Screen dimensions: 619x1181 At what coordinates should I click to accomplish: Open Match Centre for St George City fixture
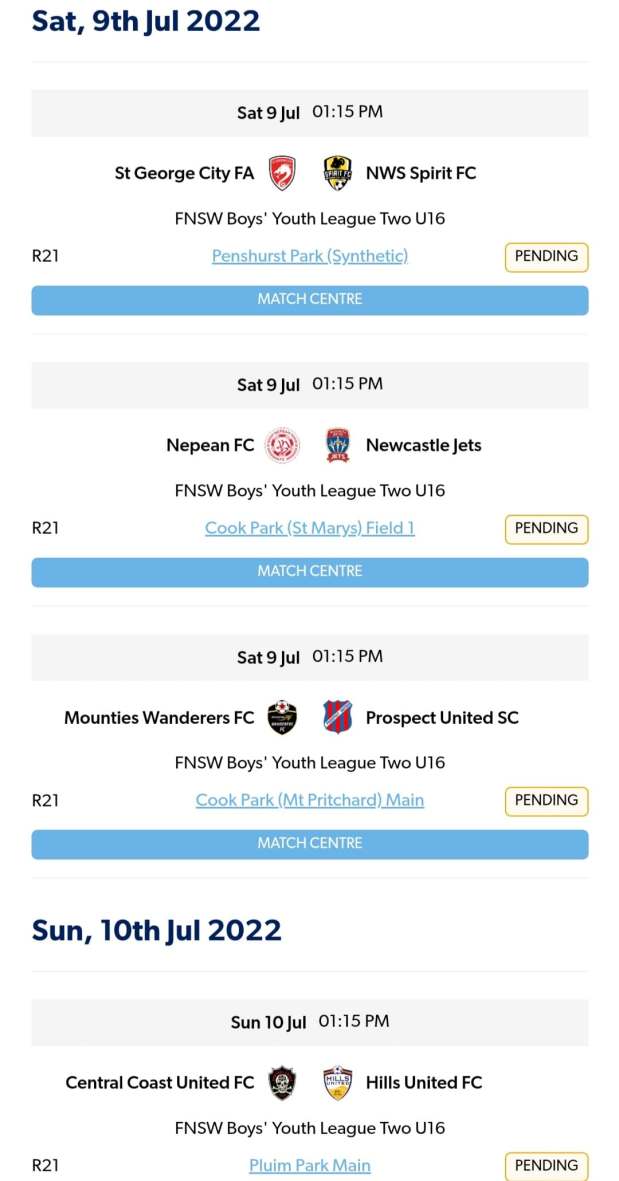[x=310, y=299]
